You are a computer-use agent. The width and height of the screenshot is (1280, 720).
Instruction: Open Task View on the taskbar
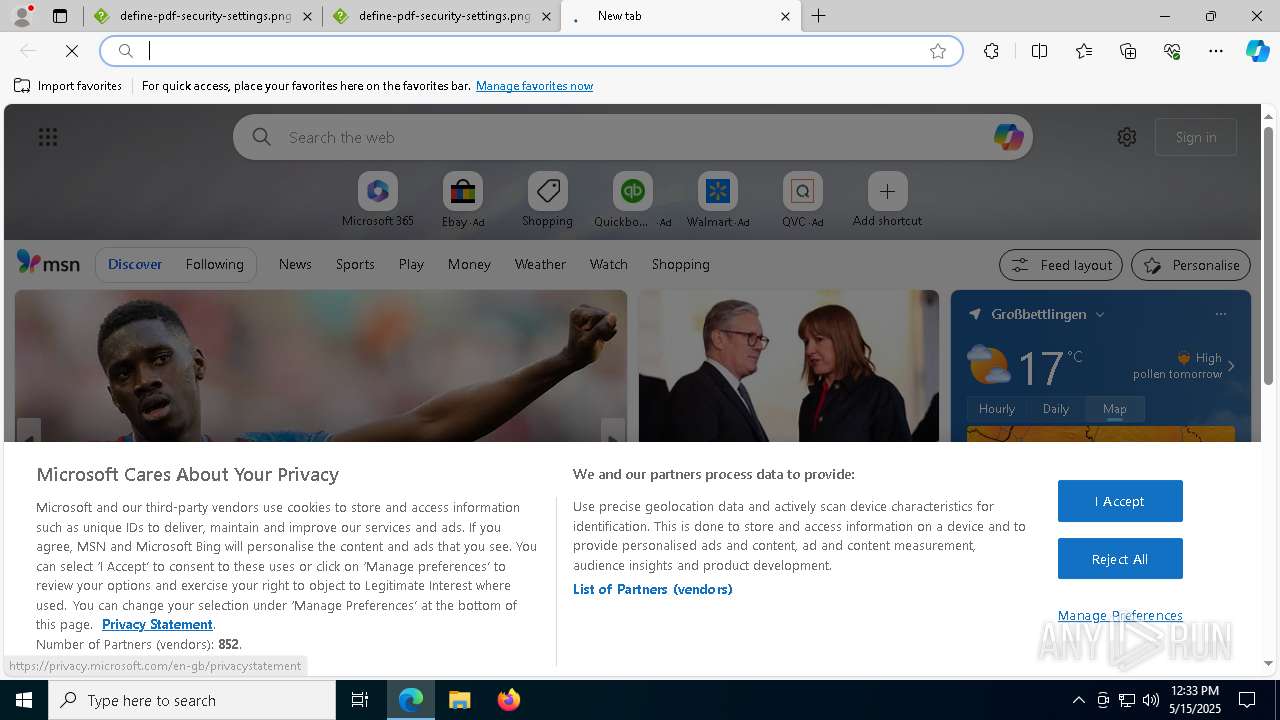(360, 700)
